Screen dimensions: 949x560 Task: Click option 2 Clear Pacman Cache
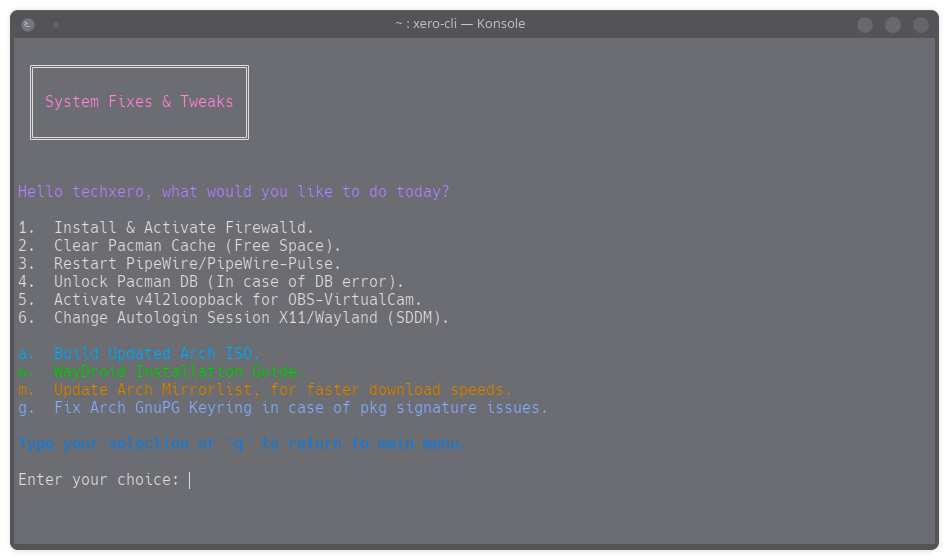(x=197, y=246)
